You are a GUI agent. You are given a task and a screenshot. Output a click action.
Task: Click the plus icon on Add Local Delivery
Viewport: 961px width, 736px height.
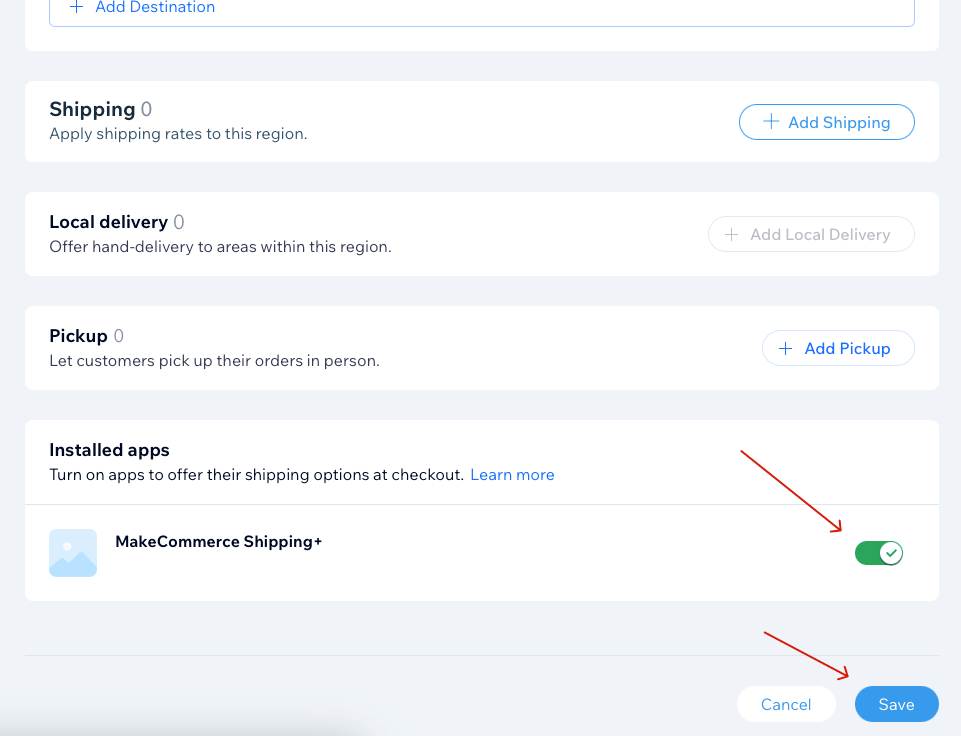(732, 234)
